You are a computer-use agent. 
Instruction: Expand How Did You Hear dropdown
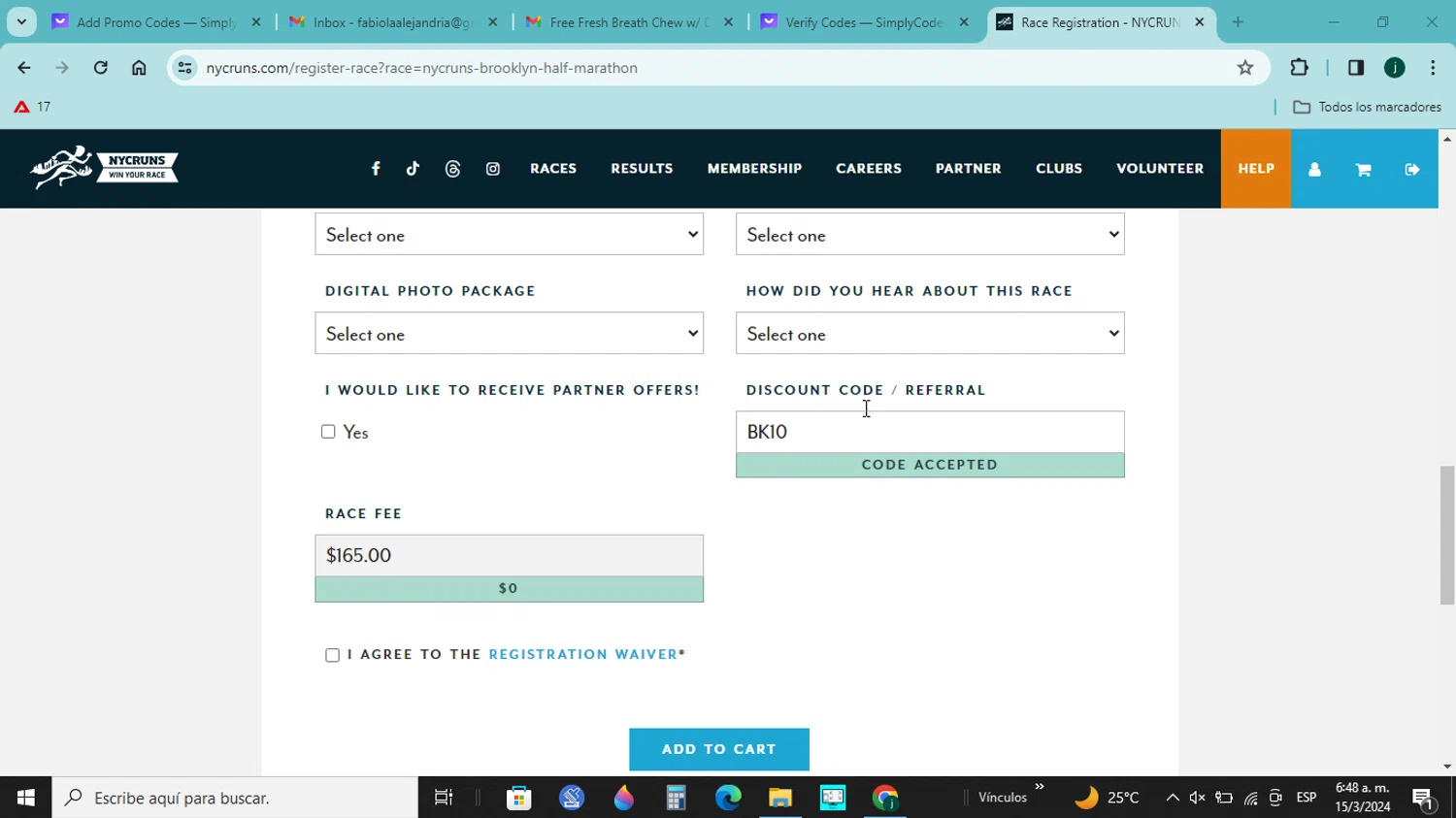tap(930, 333)
